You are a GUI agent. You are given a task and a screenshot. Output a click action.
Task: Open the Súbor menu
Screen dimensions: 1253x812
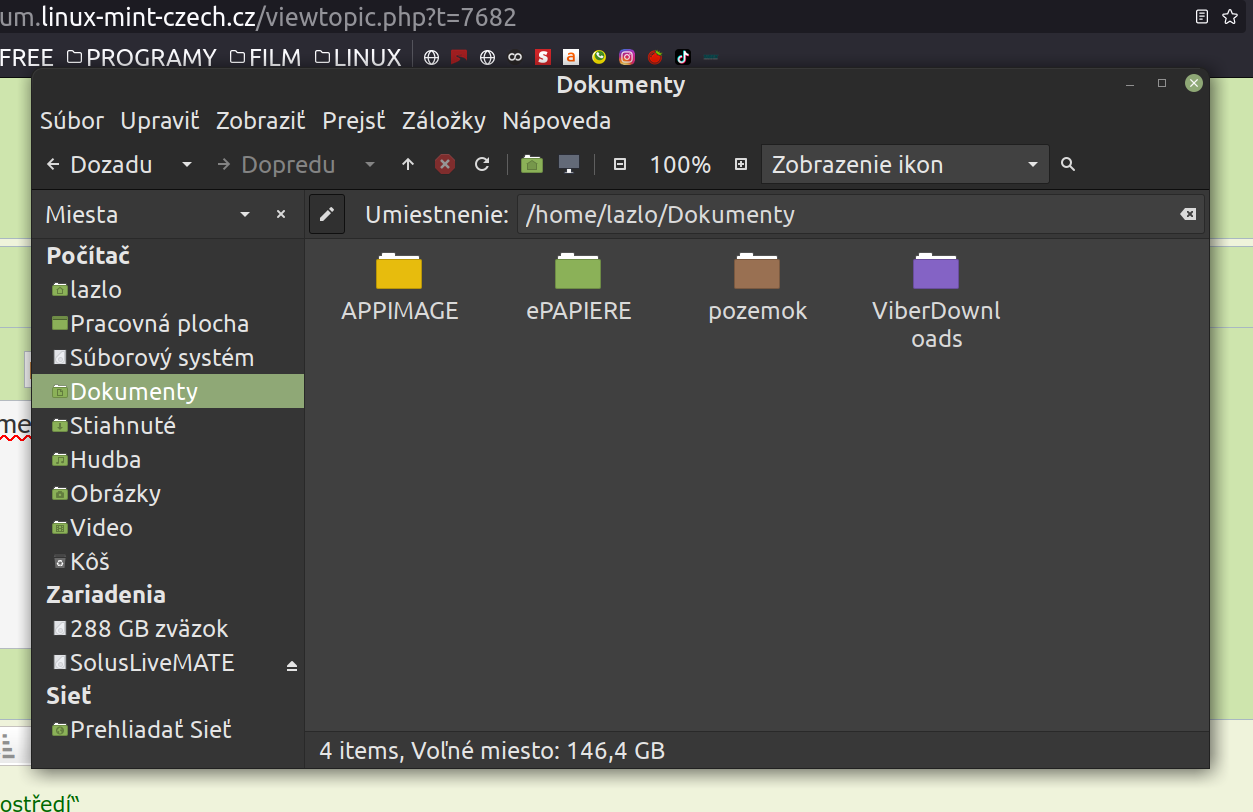72,121
